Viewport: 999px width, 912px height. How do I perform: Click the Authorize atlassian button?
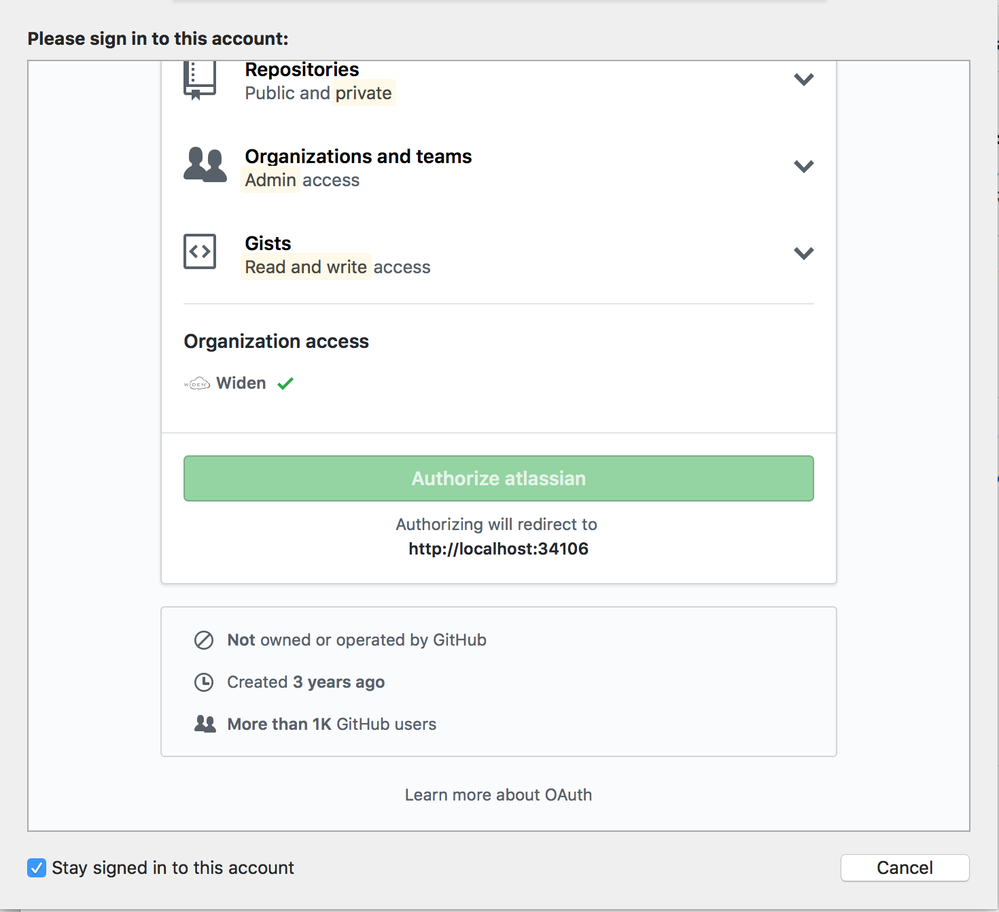pyautogui.click(x=498, y=478)
